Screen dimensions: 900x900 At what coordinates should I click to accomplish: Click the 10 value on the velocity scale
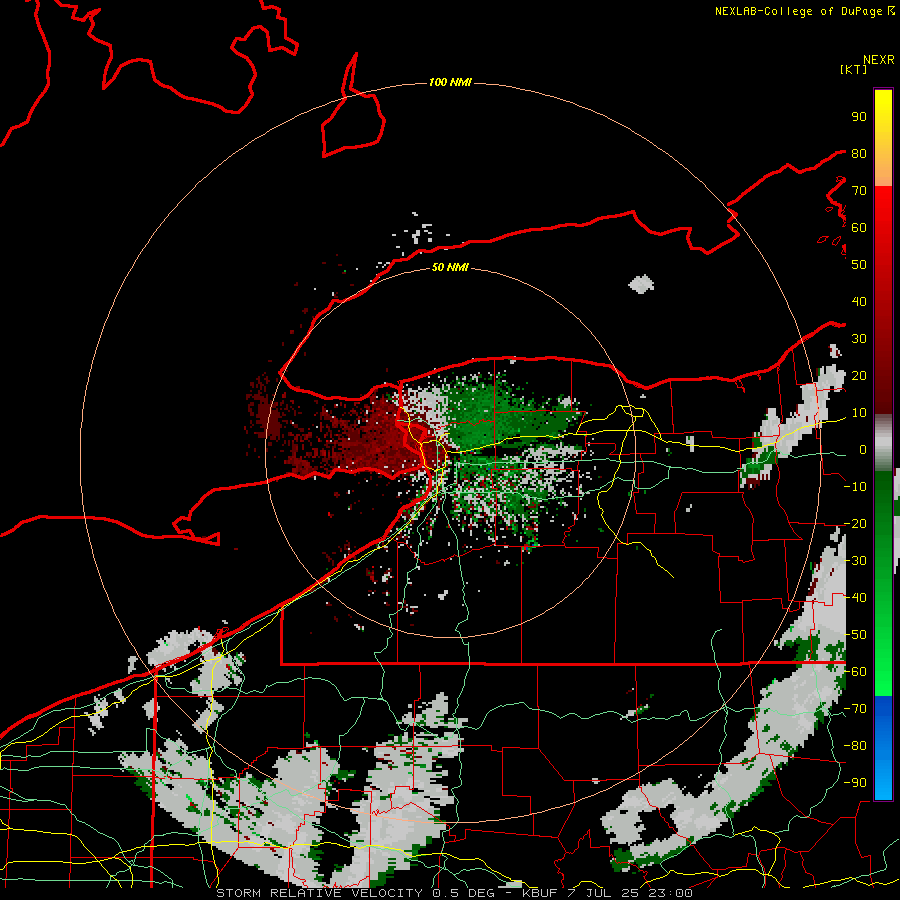859,413
